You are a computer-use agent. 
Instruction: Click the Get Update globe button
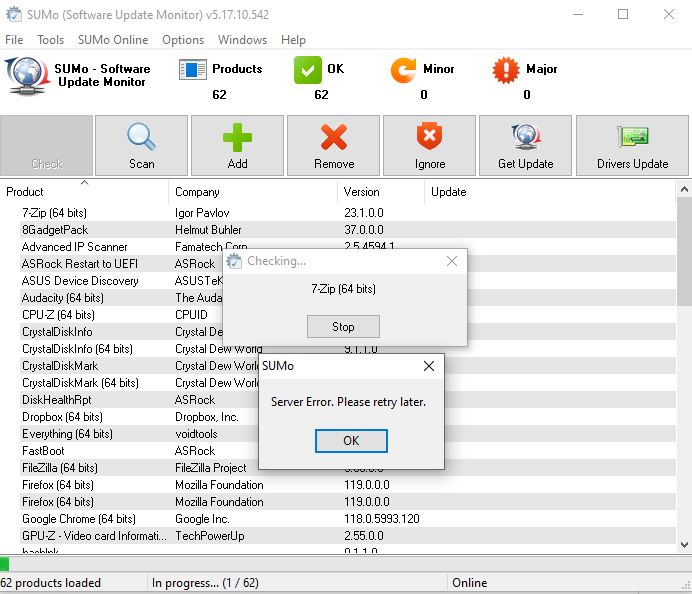(525, 146)
